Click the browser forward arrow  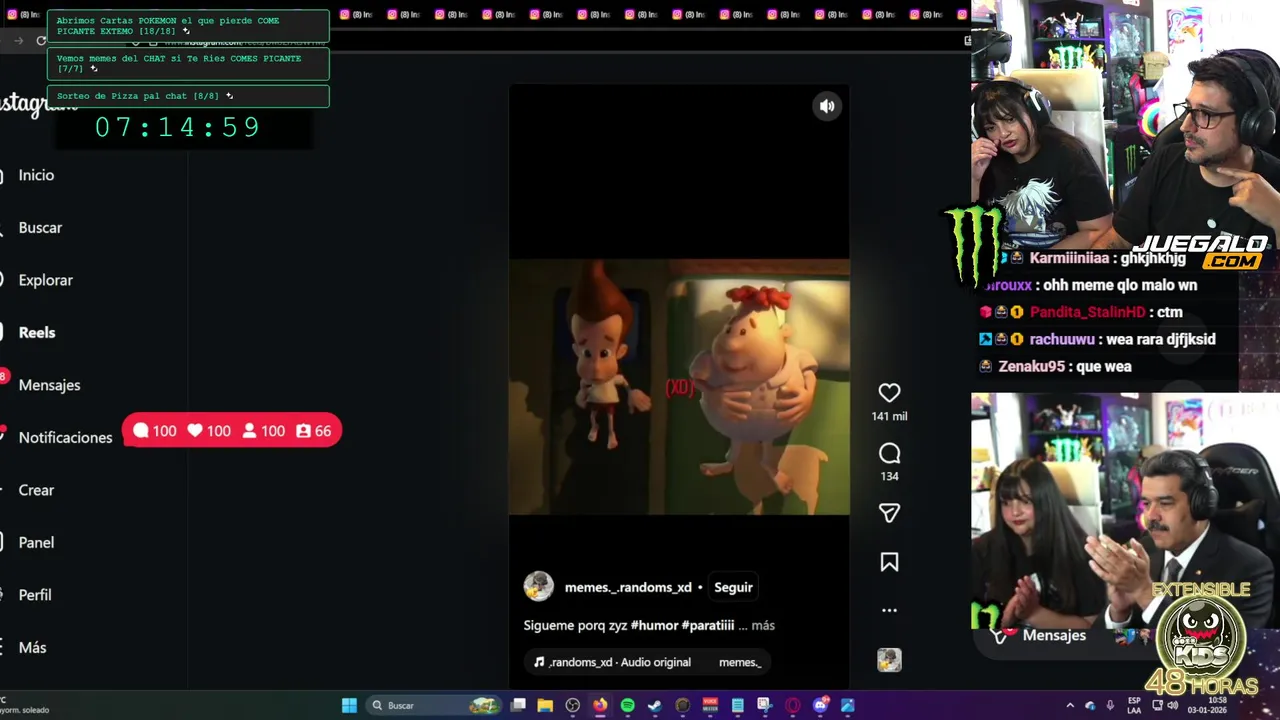[x=18, y=41]
